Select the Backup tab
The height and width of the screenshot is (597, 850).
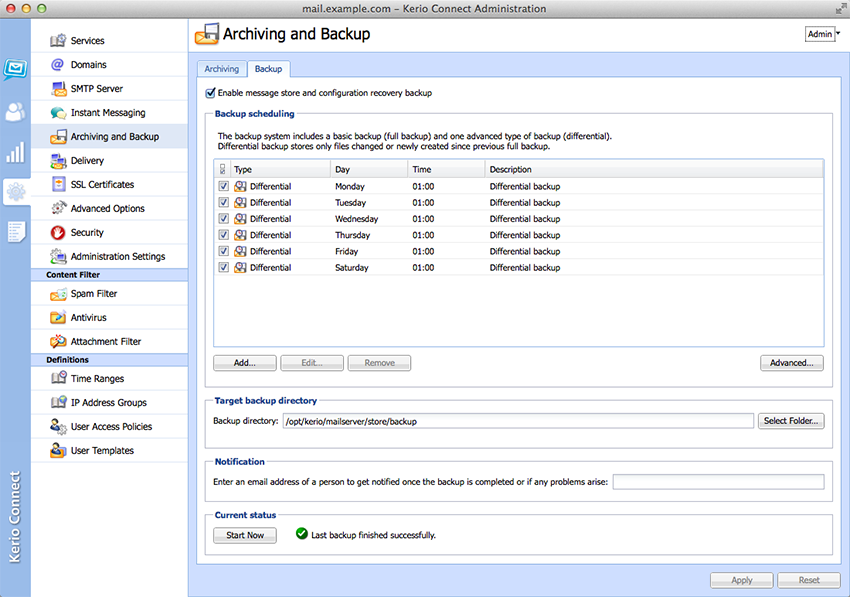(268, 69)
